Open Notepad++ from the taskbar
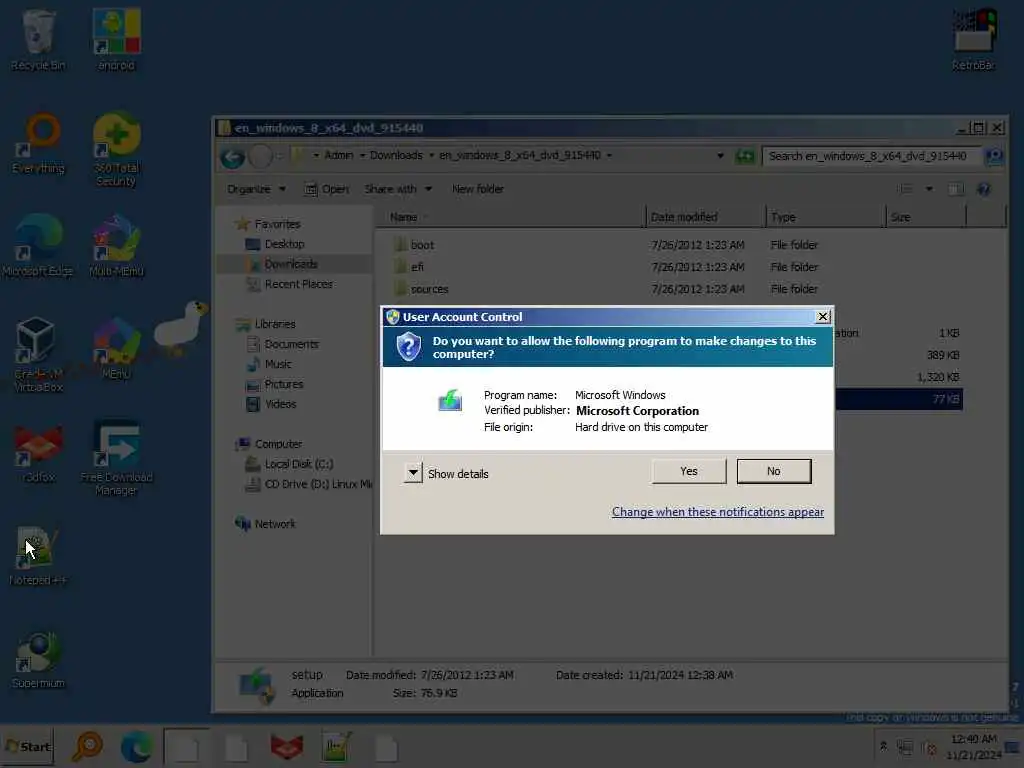1024x768 pixels. 337,746
